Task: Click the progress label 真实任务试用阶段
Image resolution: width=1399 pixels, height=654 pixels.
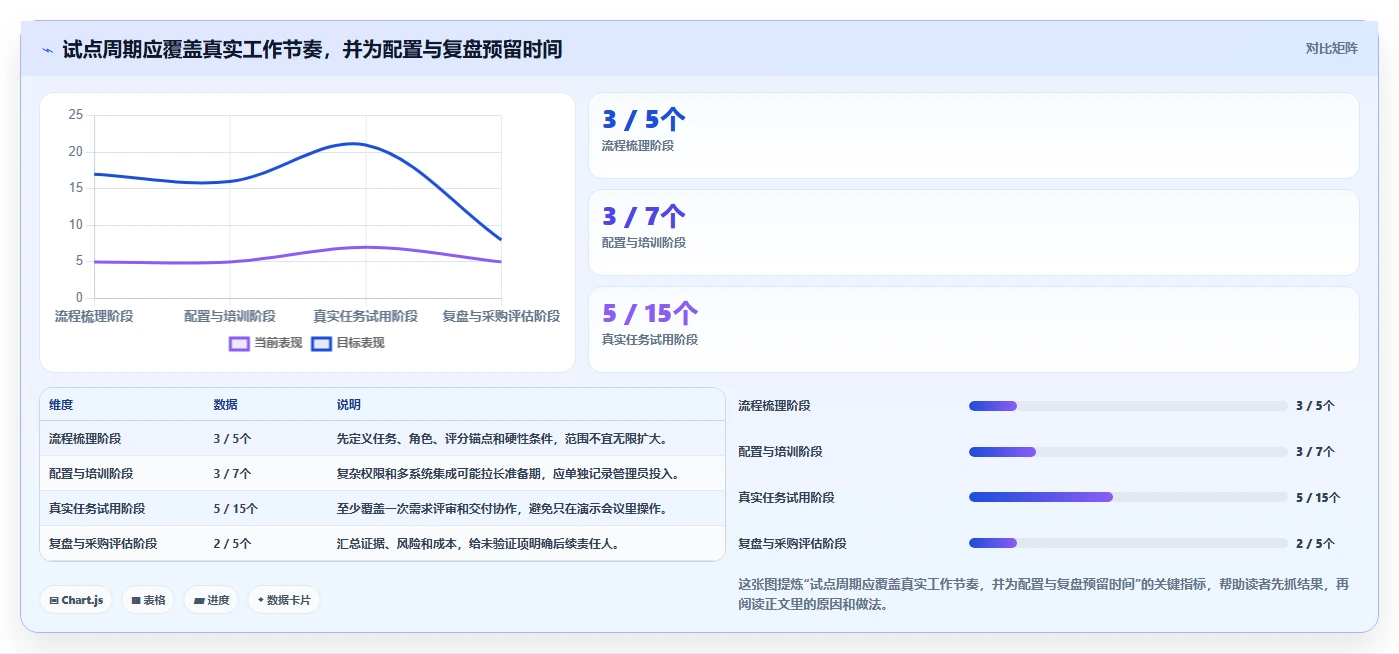Action: pos(786,498)
